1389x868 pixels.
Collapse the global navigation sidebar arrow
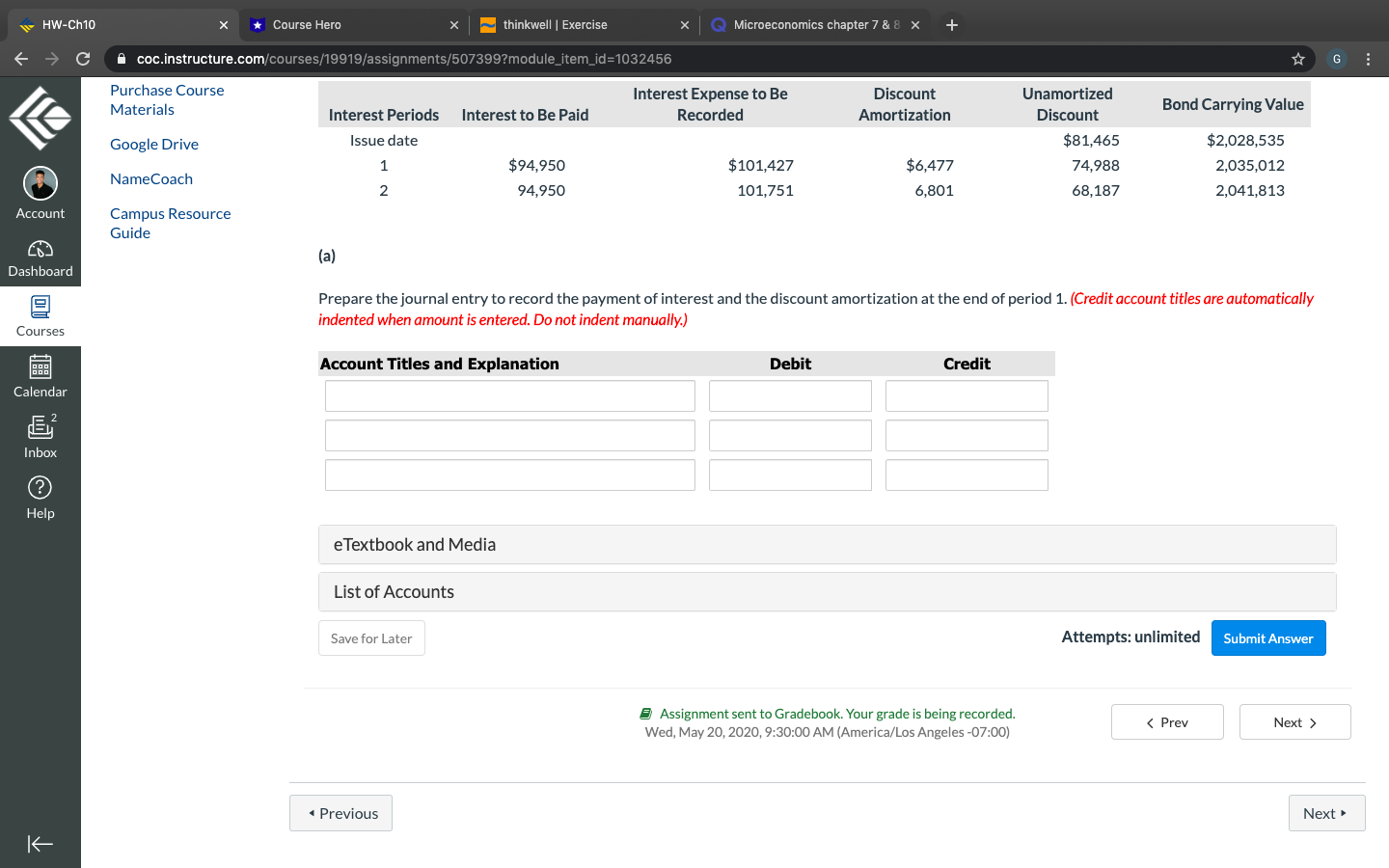41,844
